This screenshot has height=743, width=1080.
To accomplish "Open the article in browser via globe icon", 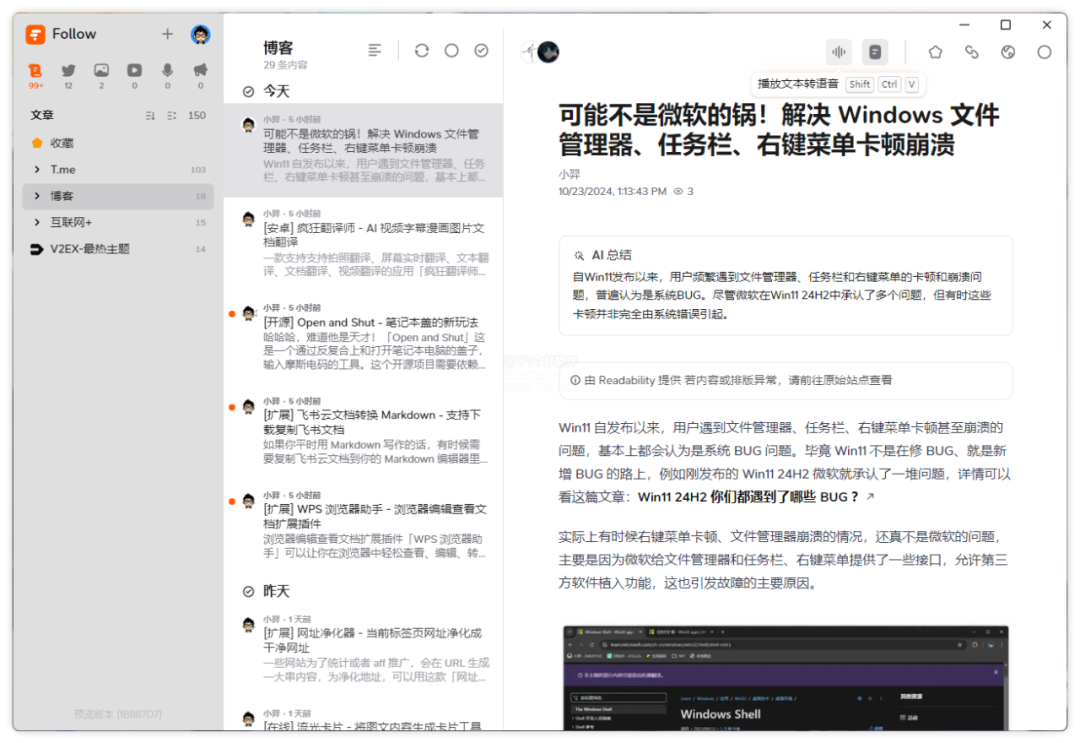I will 1008,52.
